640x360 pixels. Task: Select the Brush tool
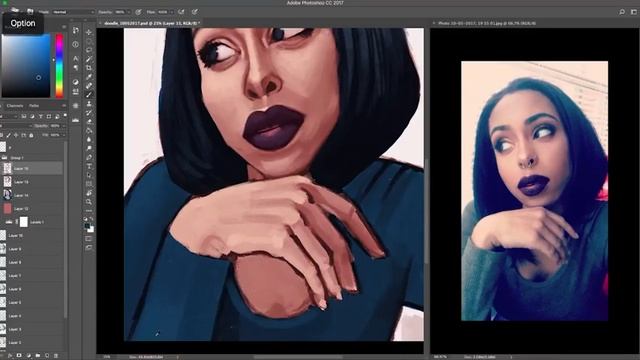tap(89, 95)
